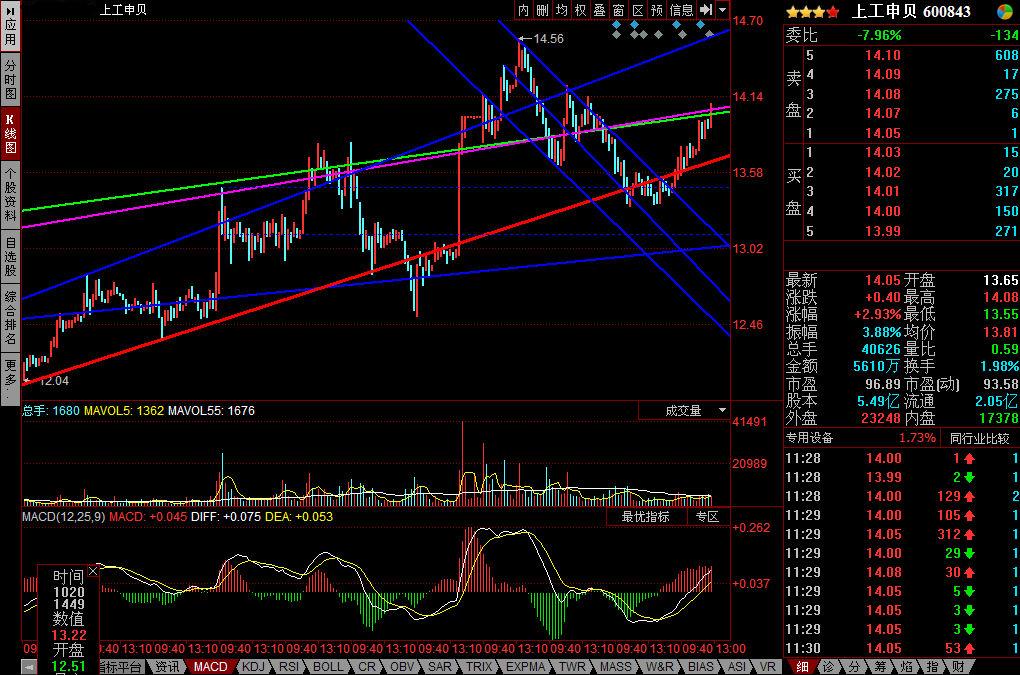The width and height of the screenshot is (1020, 675).
Task: Select the 筹 chips tab
Action: [880, 667]
